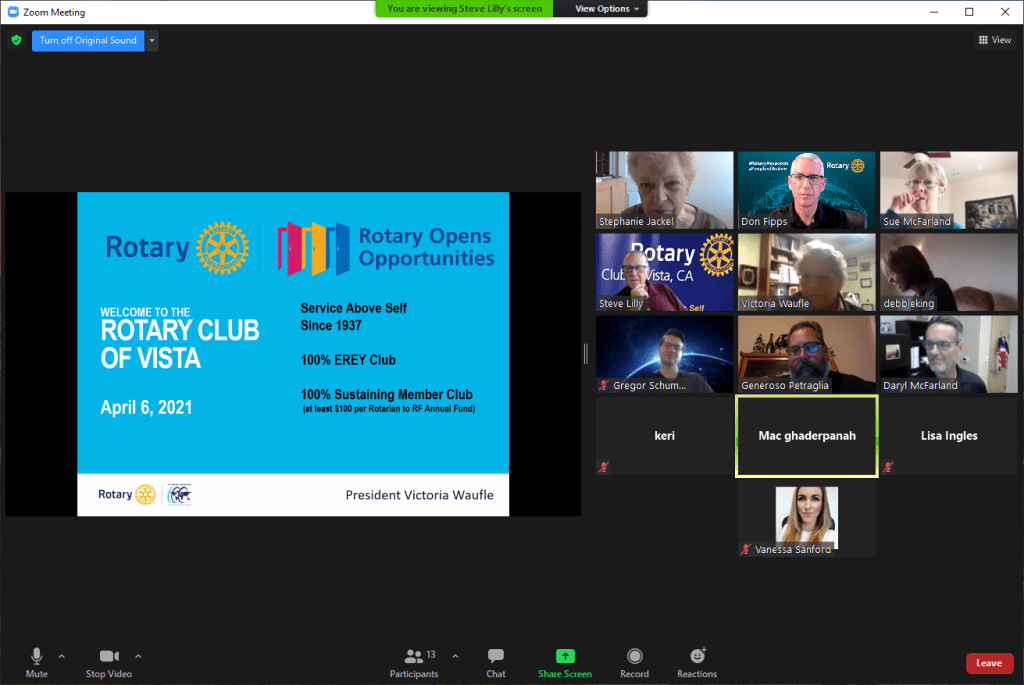Open the Reactions menu
This screenshot has width=1024, height=685.
(697, 662)
